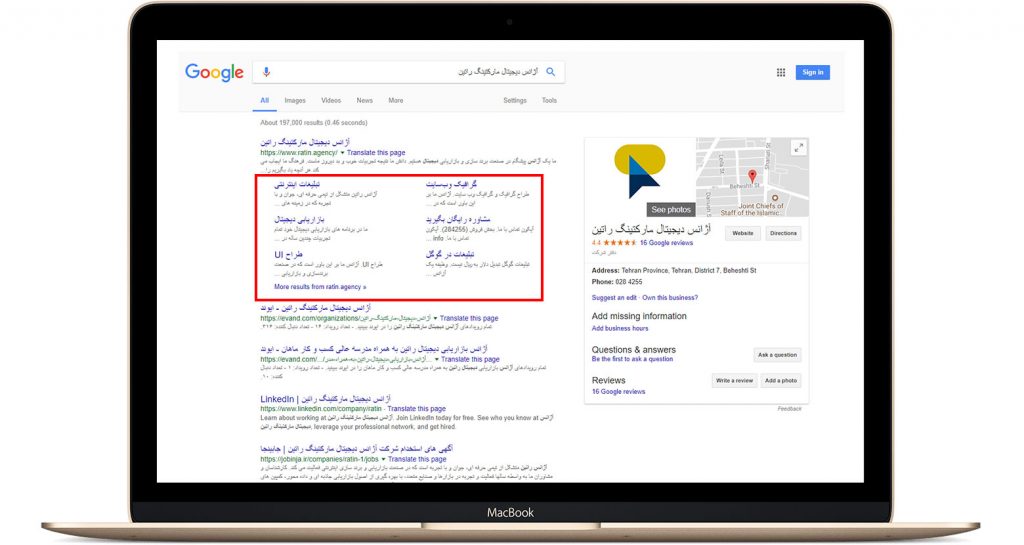Open the Settings menu under the search bar

[x=515, y=101]
